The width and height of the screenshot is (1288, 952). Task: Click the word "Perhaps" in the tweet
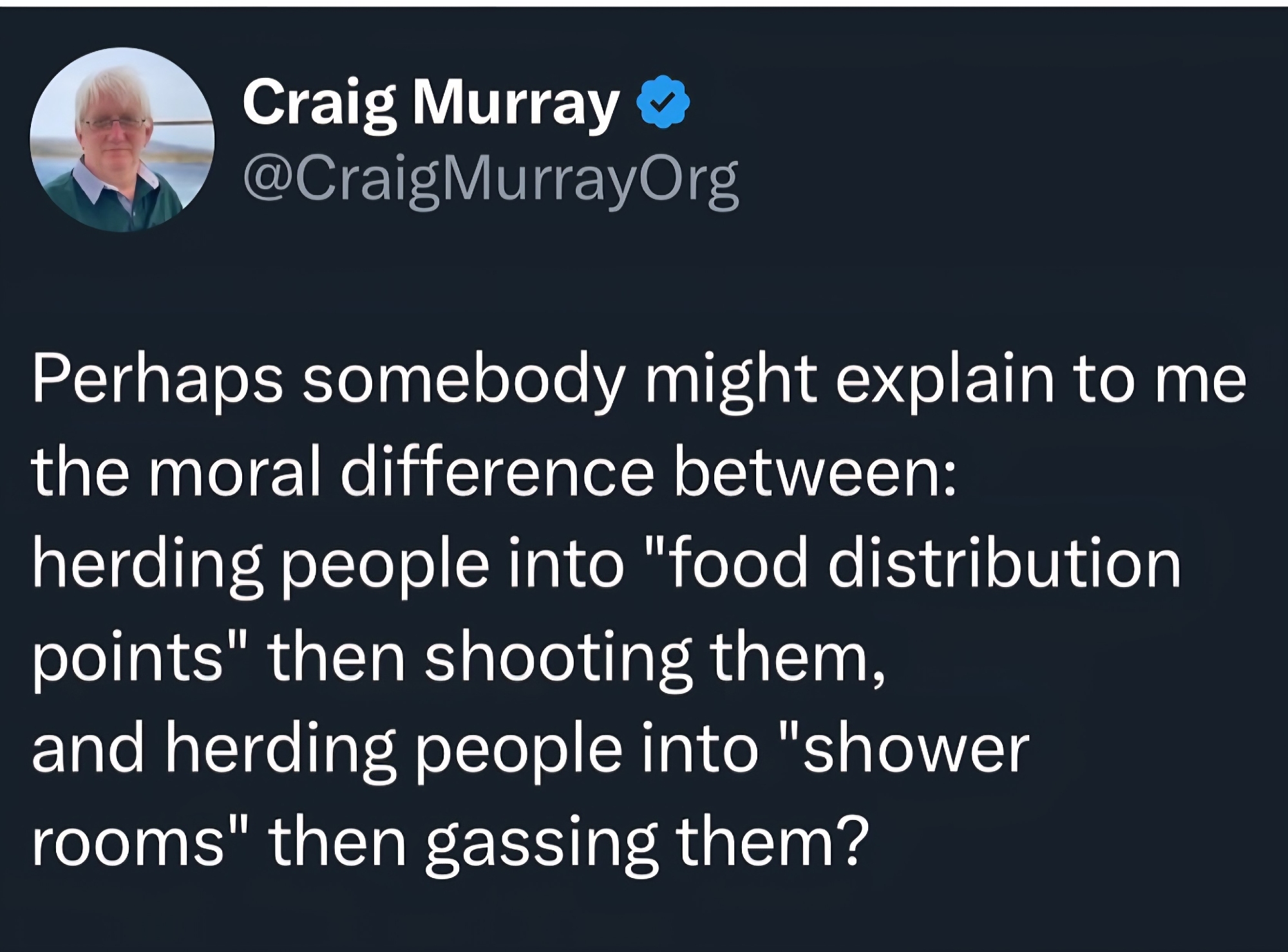pyautogui.click(x=158, y=381)
